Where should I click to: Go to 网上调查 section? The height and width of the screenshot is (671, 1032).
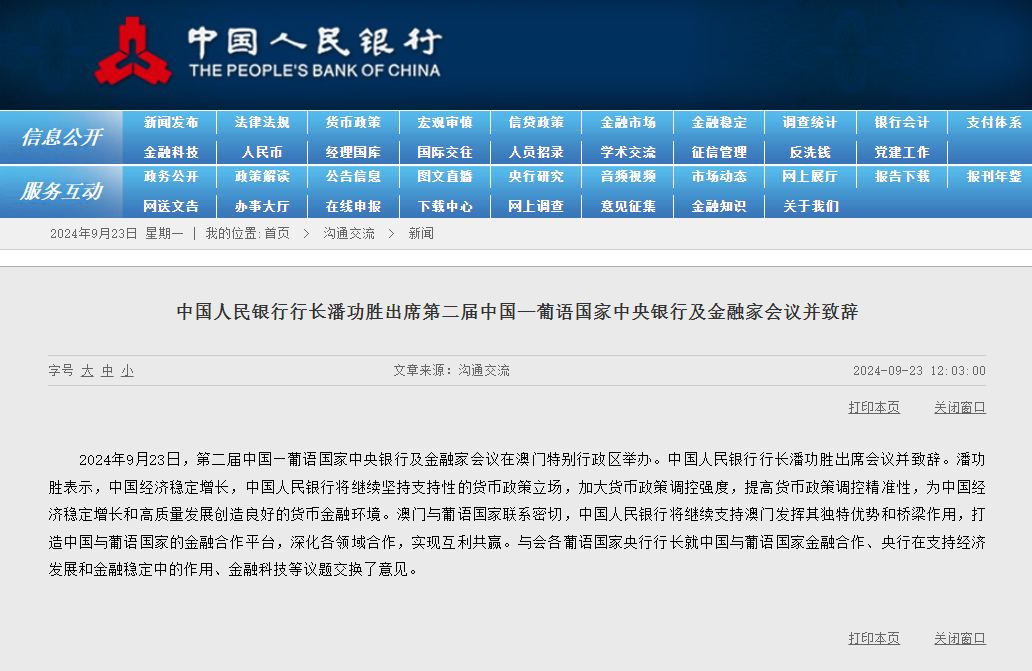tap(536, 206)
